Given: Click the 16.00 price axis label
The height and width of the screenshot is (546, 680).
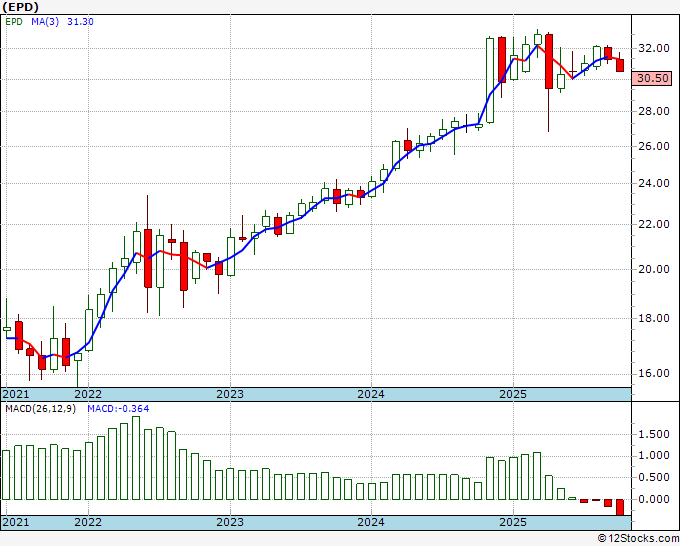Looking at the screenshot, I should tap(653, 373).
